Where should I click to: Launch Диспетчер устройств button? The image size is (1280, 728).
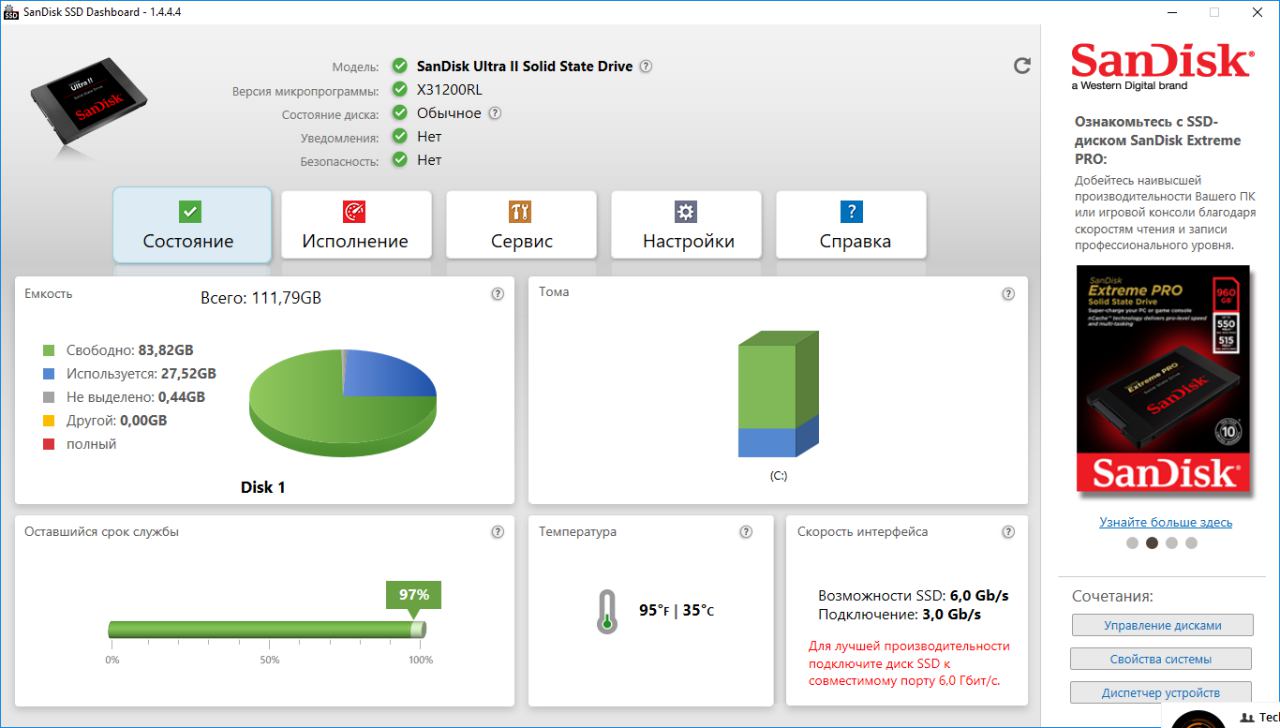click(1161, 692)
